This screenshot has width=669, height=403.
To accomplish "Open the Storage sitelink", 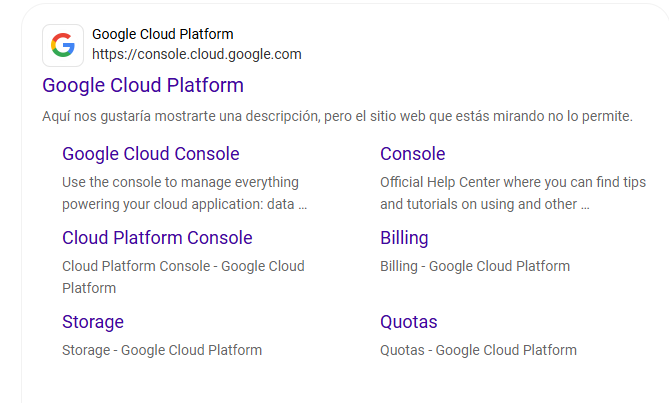I will click(93, 322).
